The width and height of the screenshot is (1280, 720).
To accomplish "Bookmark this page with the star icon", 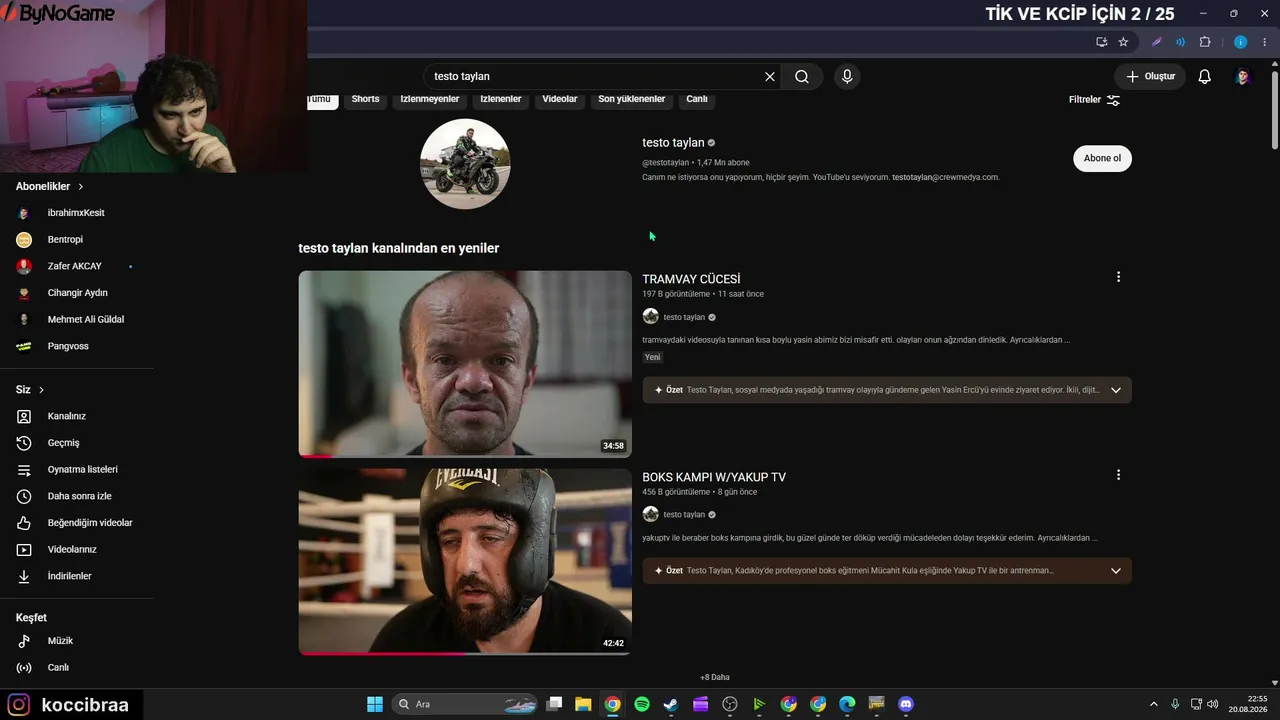I will [1123, 42].
